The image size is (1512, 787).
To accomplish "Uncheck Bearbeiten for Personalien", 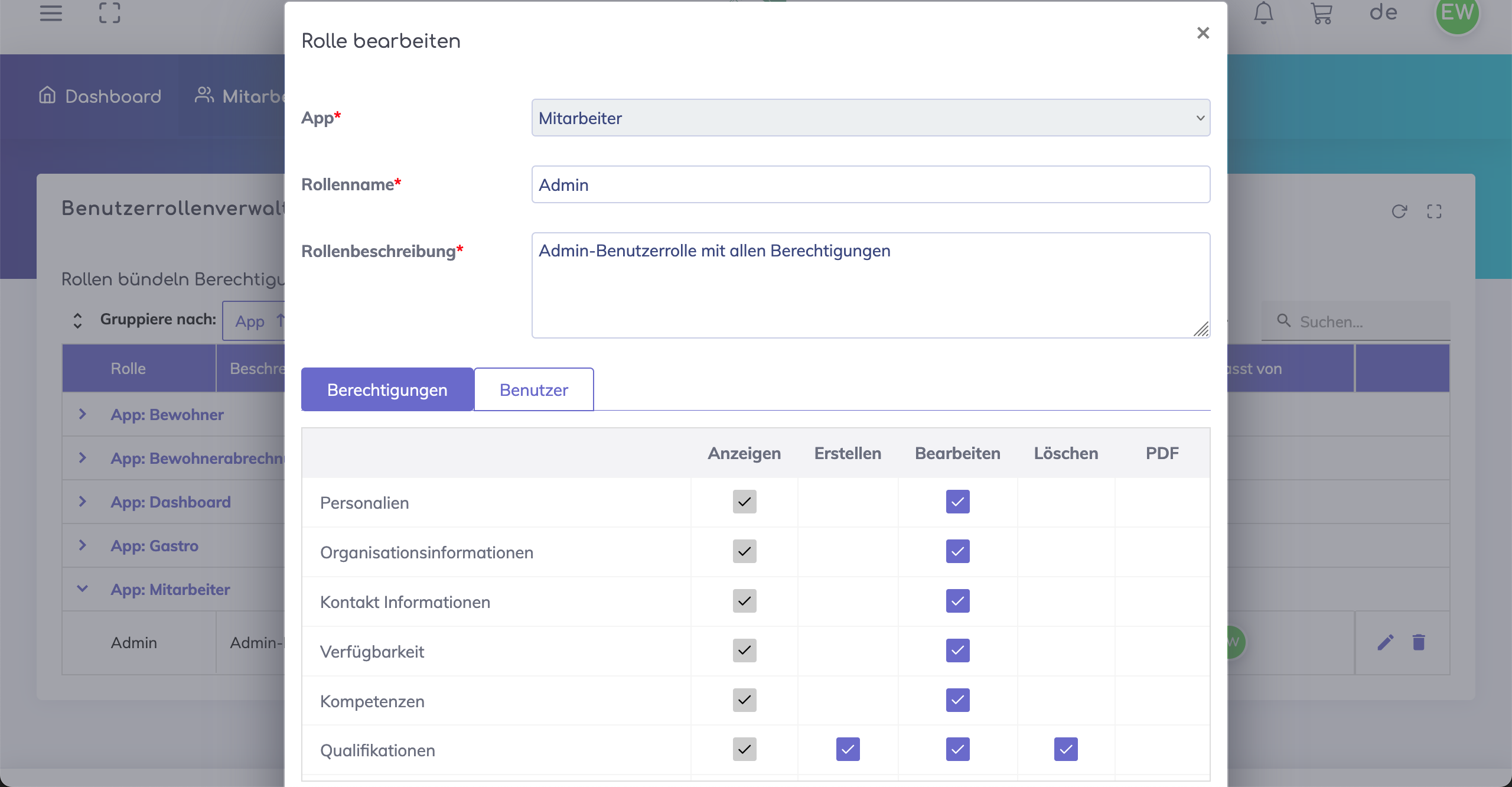I will coord(957,502).
